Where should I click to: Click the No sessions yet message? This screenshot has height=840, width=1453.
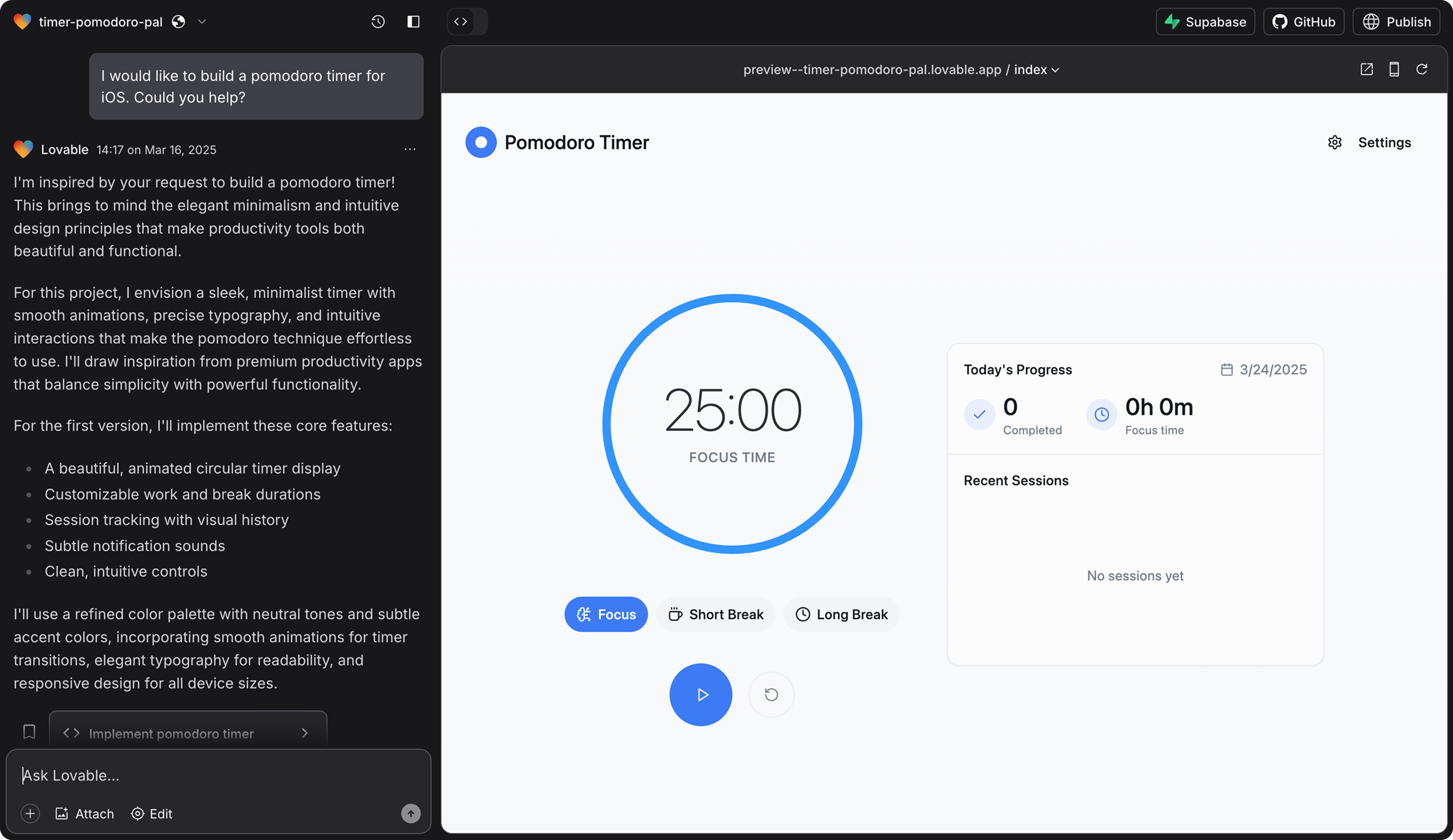[1135, 575]
